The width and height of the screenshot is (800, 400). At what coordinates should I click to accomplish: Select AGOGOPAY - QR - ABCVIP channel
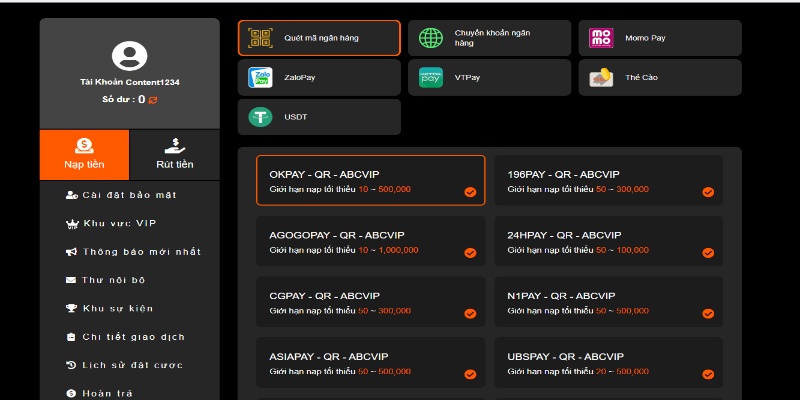[x=370, y=241]
